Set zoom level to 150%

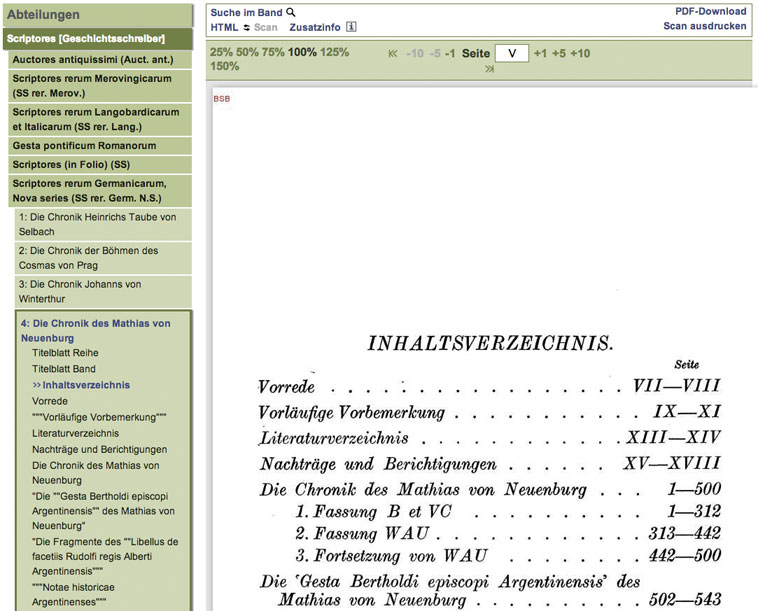(x=224, y=67)
